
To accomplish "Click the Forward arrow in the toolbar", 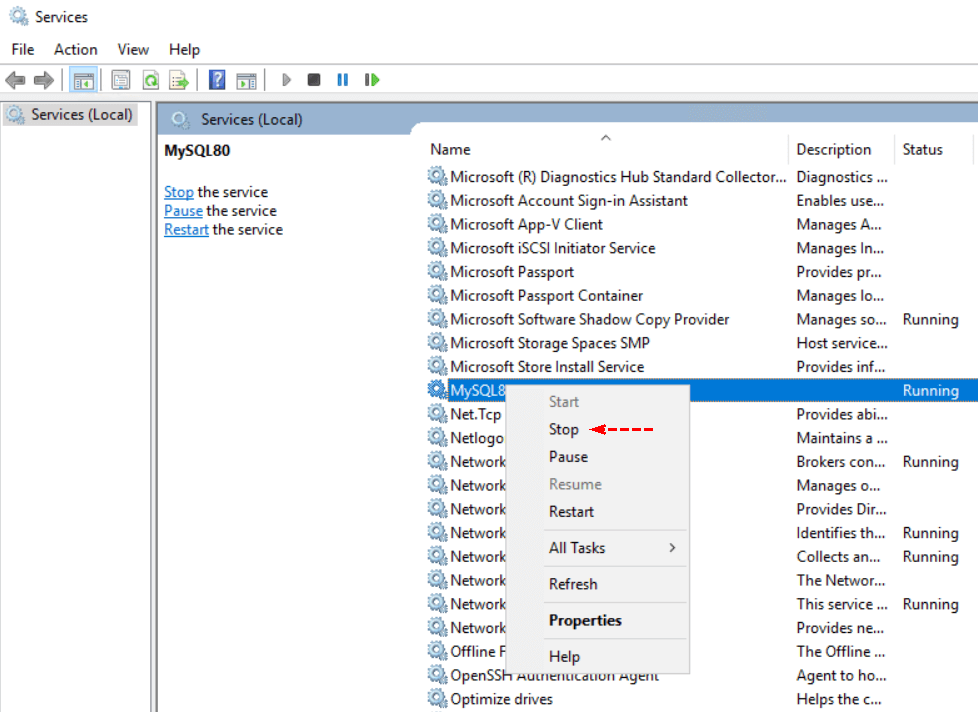I will tap(43, 80).
